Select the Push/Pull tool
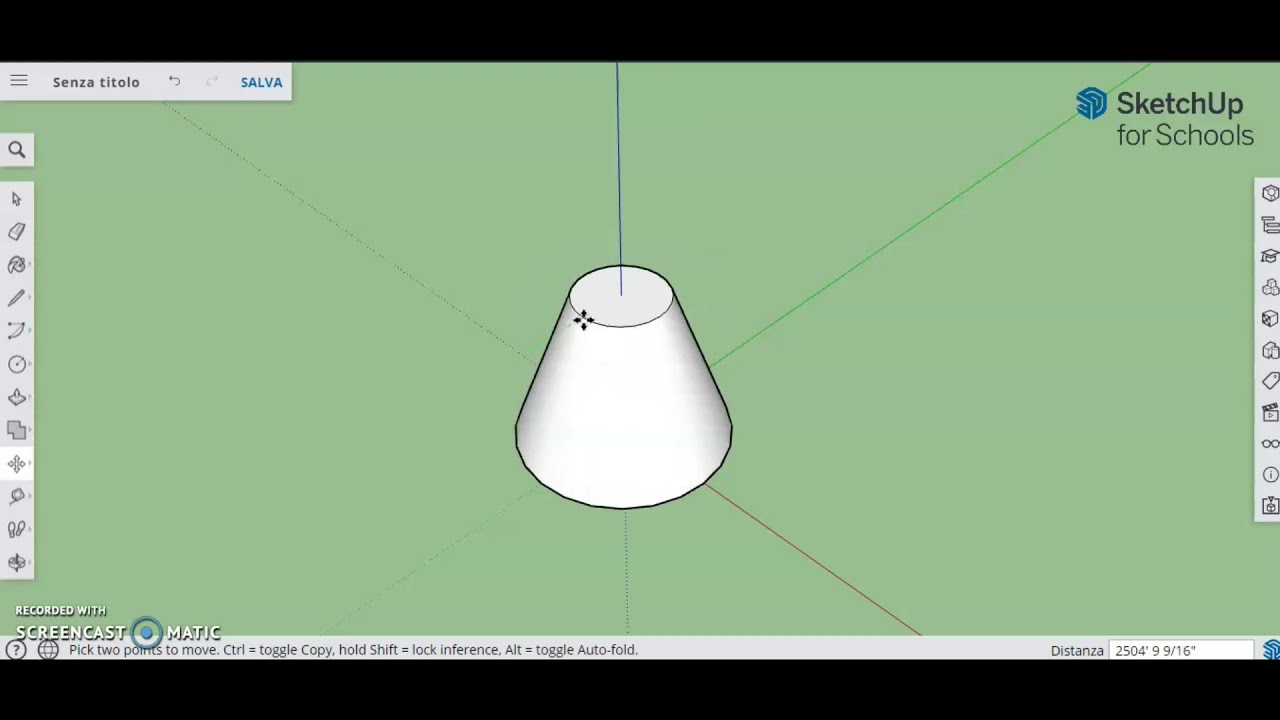Viewport: 1280px width, 720px height. coord(17,397)
